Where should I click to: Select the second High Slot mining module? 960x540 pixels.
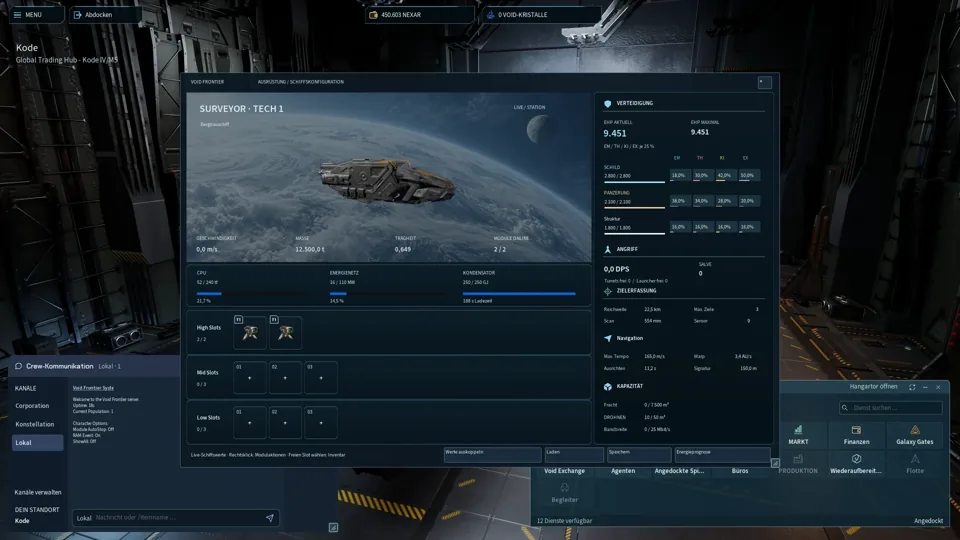285,332
